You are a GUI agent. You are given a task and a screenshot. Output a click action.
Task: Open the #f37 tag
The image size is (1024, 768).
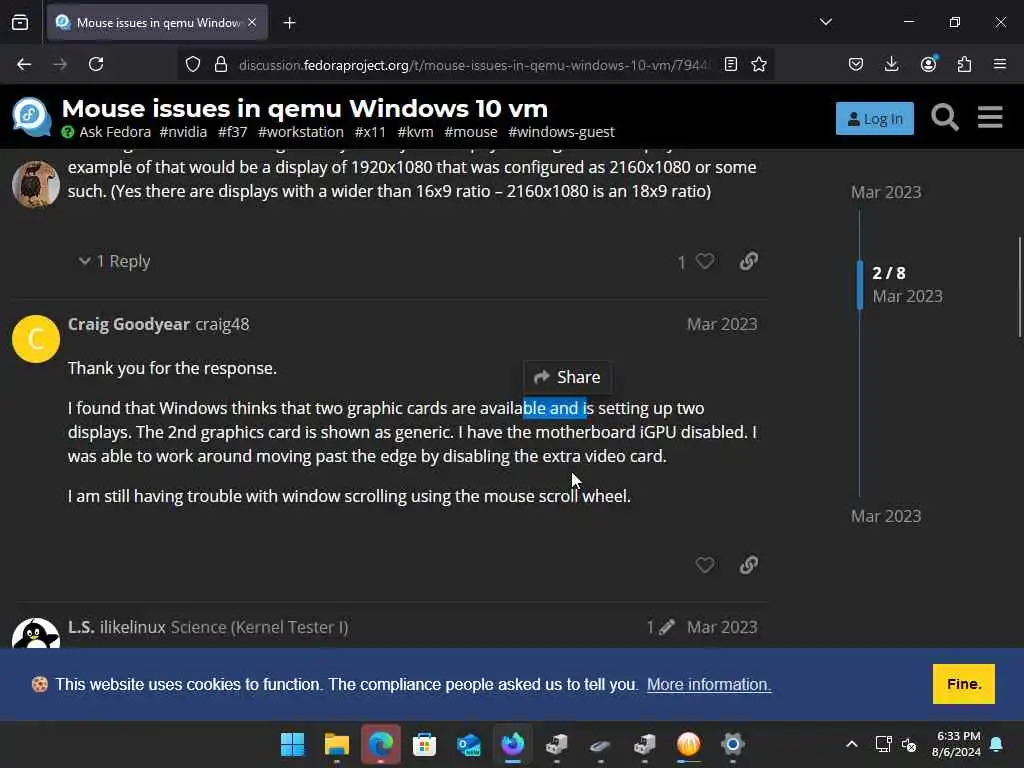[x=232, y=132]
